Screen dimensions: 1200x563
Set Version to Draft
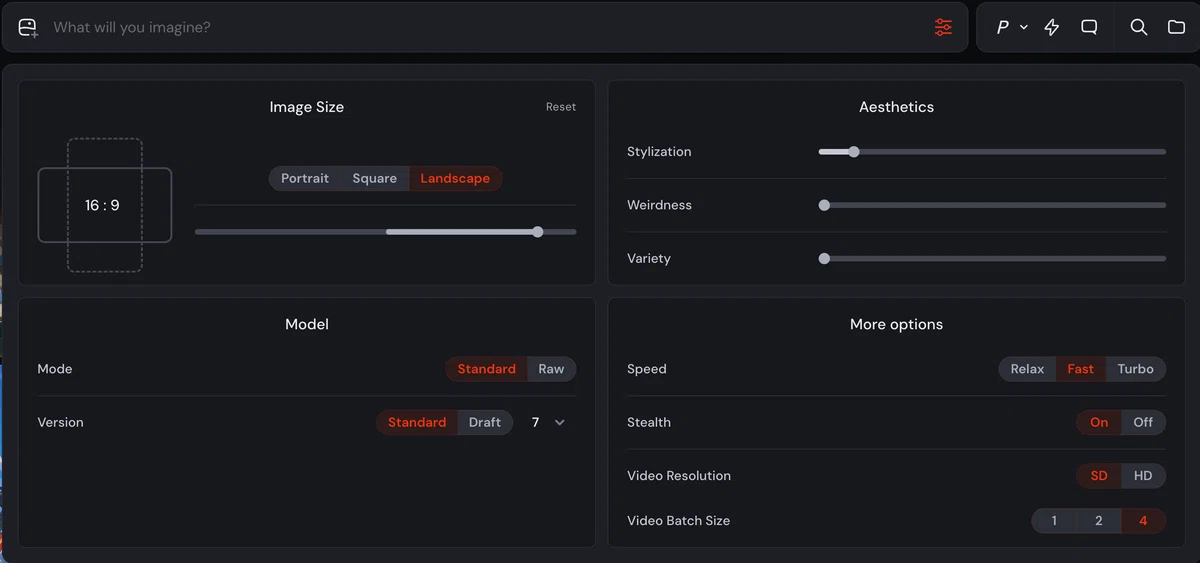(x=485, y=422)
